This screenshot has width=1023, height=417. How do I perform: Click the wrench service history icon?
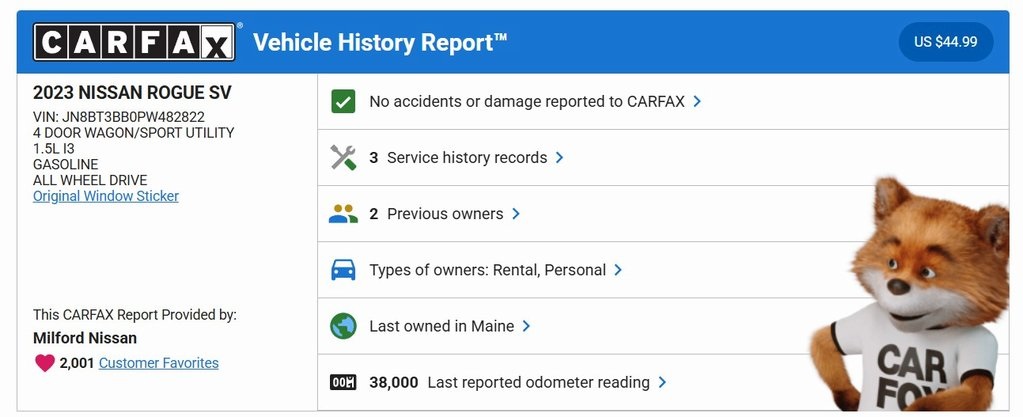(343, 157)
